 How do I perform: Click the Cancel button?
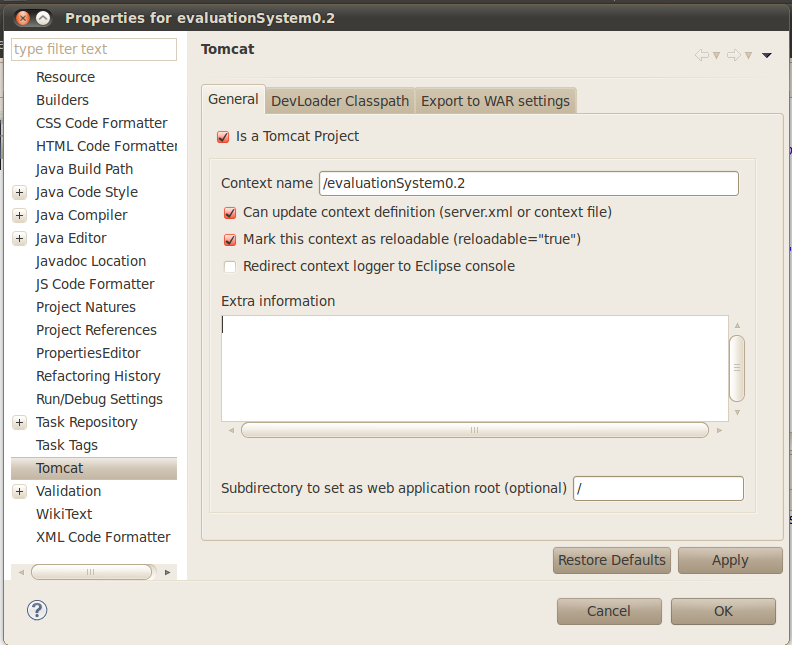click(x=609, y=611)
